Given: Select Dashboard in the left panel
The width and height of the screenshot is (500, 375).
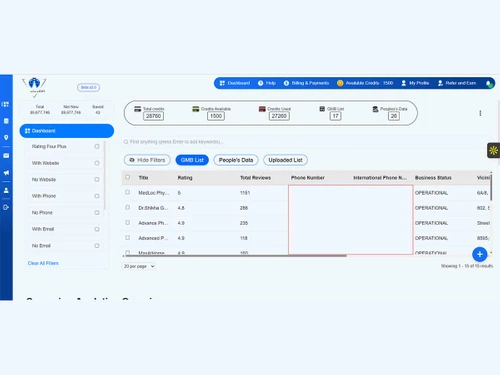Looking at the screenshot, I should point(67,131).
